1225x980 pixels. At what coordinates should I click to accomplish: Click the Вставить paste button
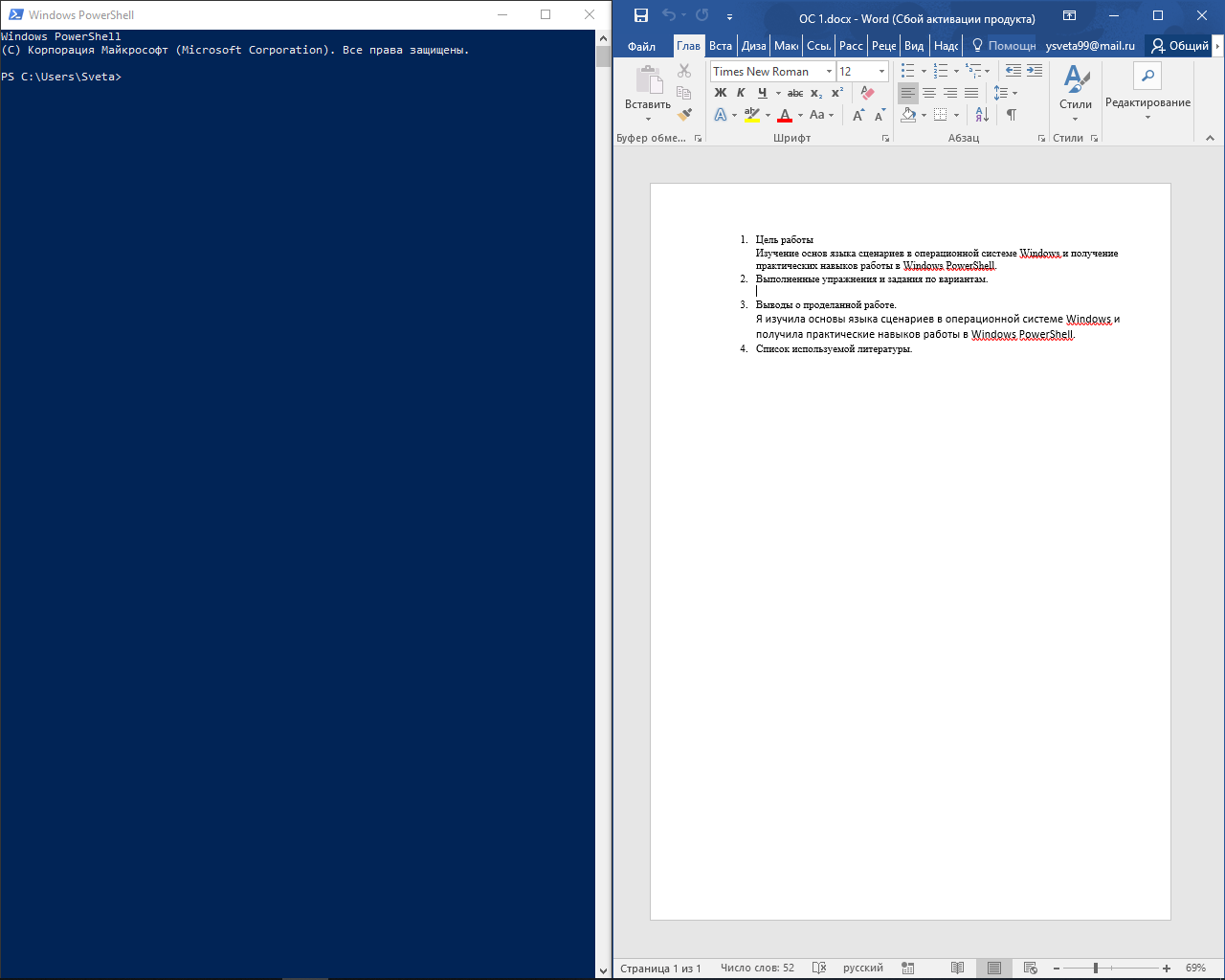(x=648, y=93)
